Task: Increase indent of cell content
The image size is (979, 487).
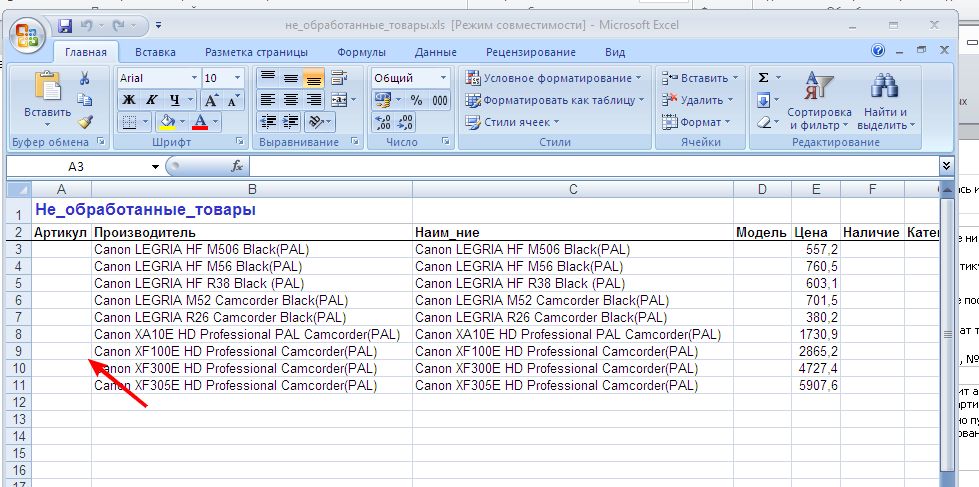Action: [290, 122]
